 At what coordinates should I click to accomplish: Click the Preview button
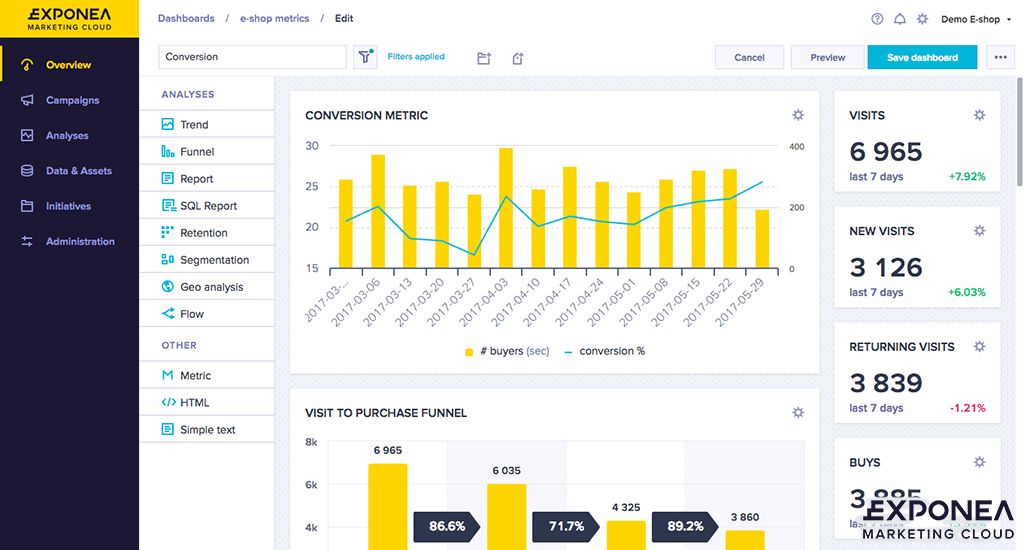pyautogui.click(x=827, y=57)
